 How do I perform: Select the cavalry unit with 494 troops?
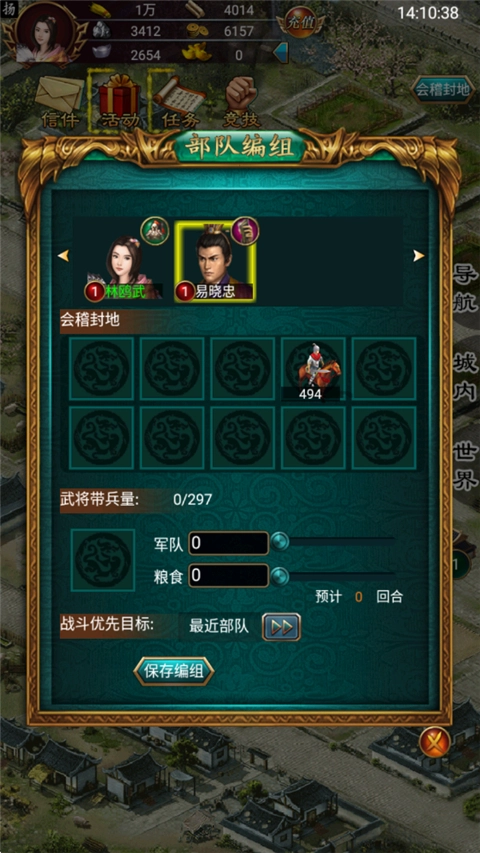coord(313,369)
